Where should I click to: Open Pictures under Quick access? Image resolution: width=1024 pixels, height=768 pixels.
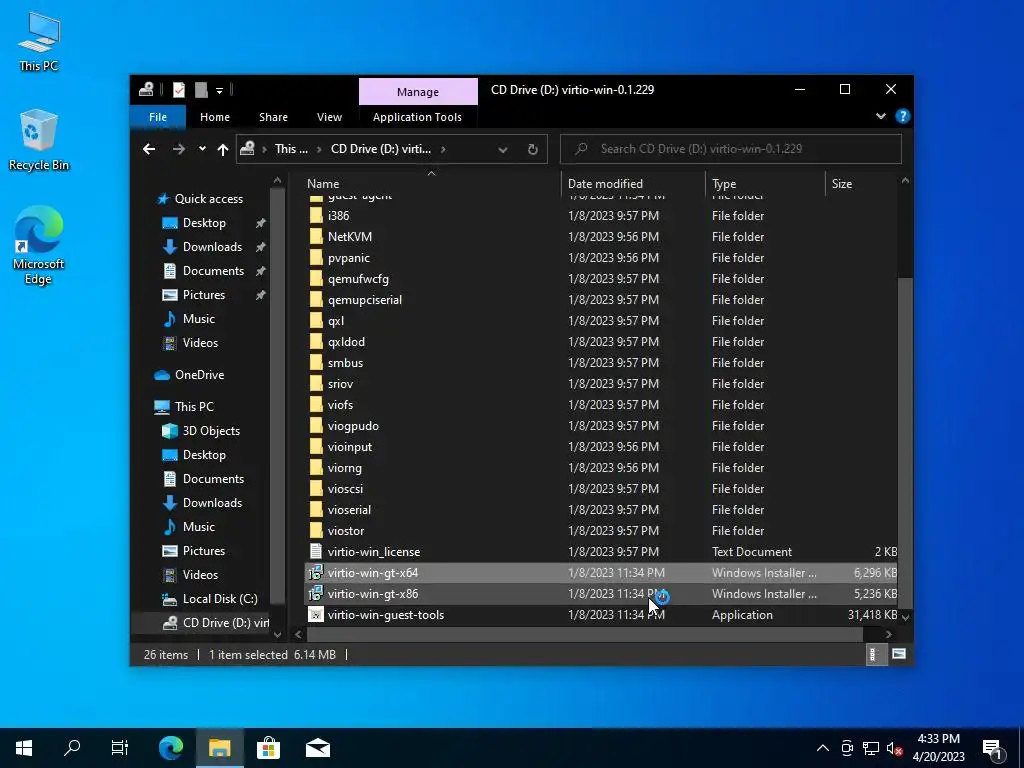click(204, 295)
